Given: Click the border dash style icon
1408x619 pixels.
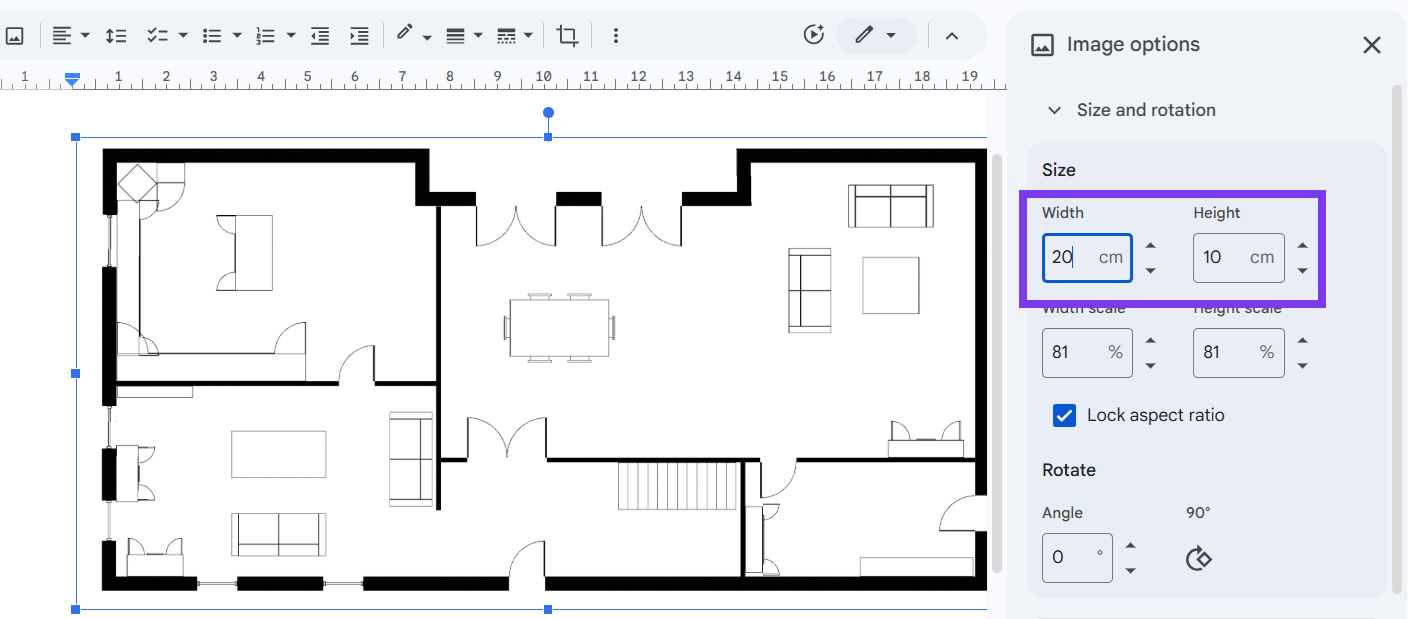Looking at the screenshot, I should tap(508, 35).
